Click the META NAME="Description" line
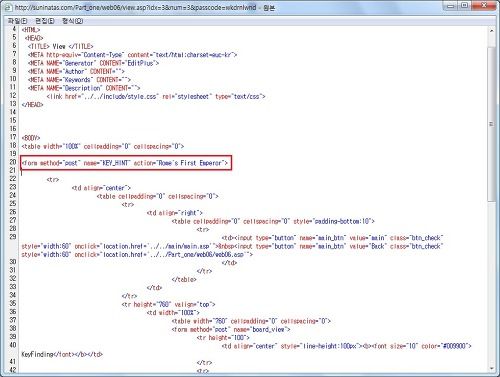The height and width of the screenshot is (377, 500). (x=84, y=88)
